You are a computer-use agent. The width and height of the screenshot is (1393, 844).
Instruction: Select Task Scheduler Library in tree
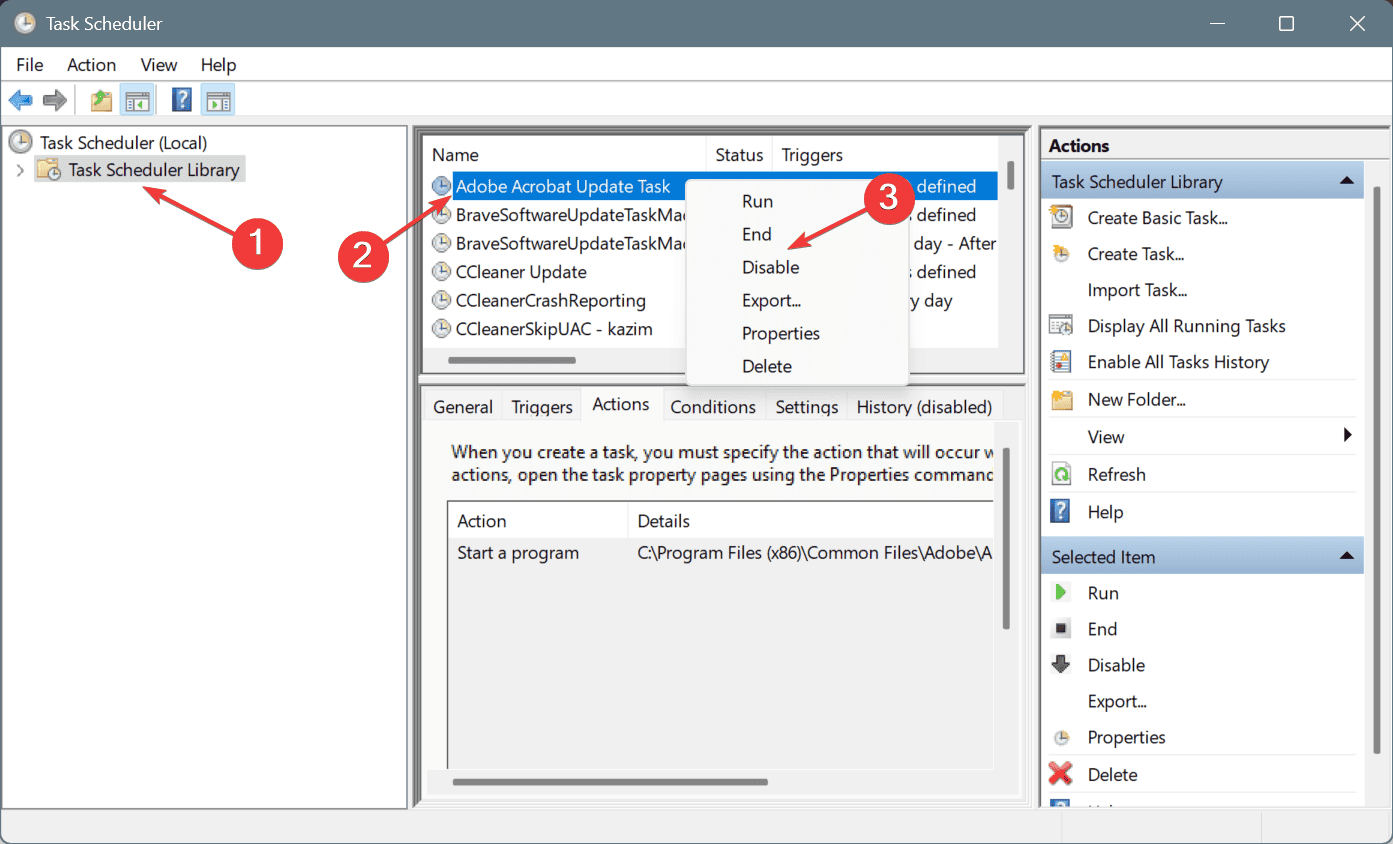point(154,170)
